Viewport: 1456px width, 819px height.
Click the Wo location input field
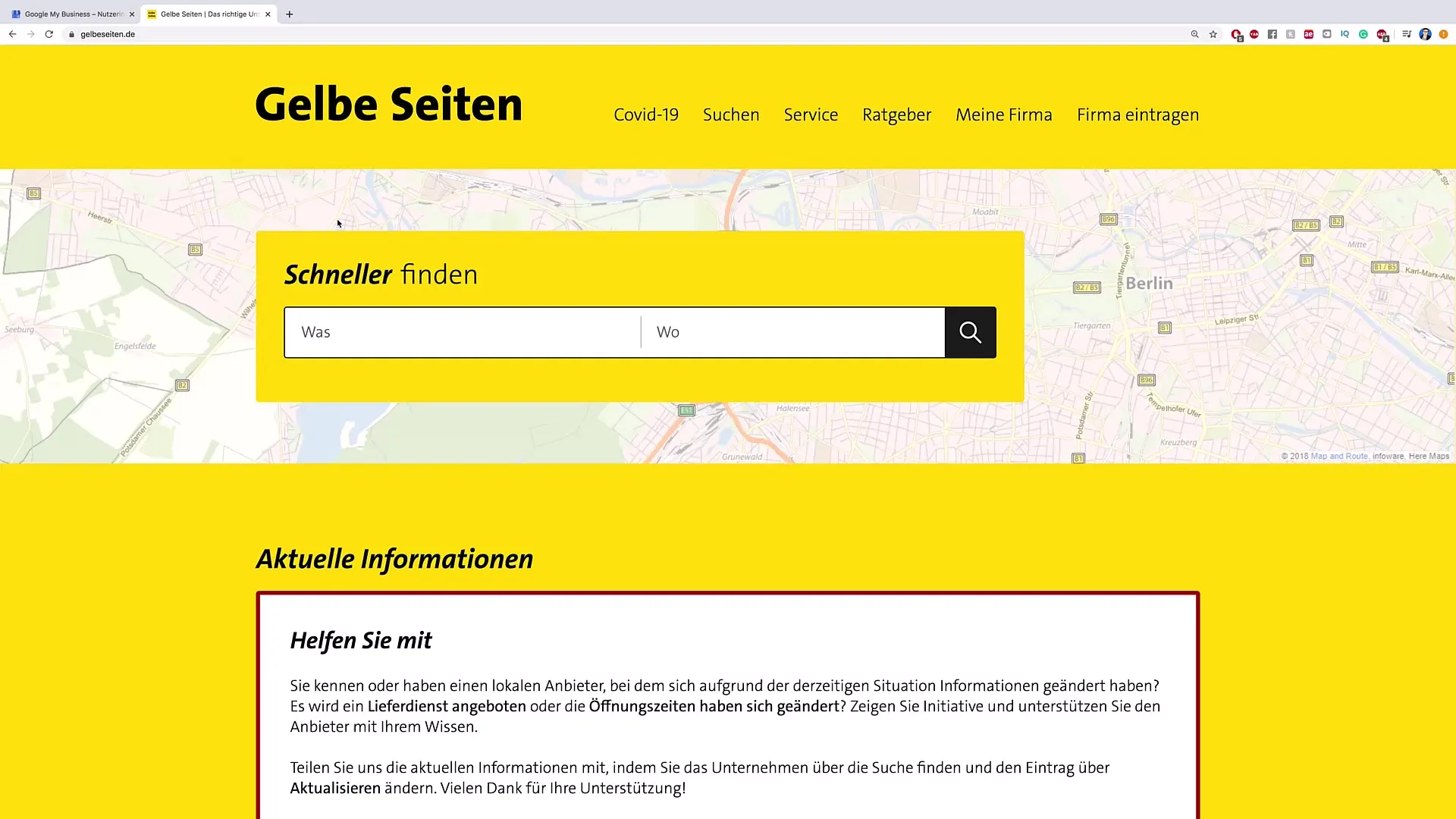[x=793, y=331]
